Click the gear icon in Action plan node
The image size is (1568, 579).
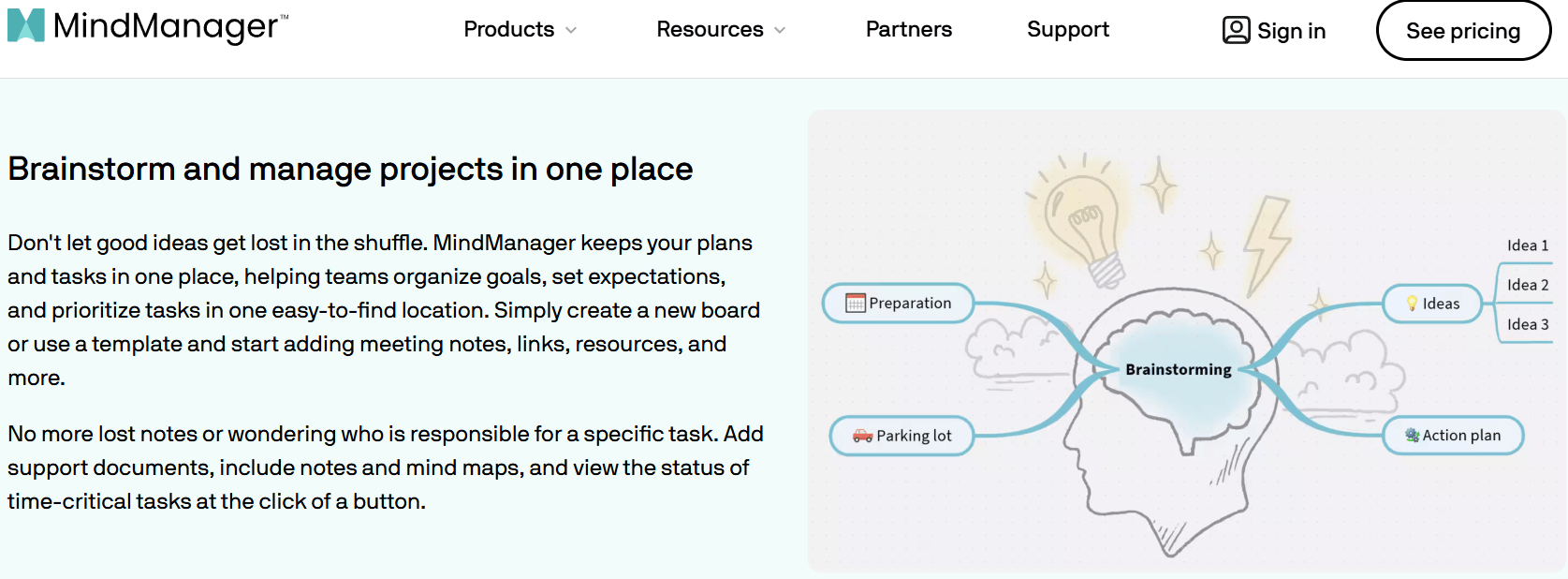(x=1412, y=435)
